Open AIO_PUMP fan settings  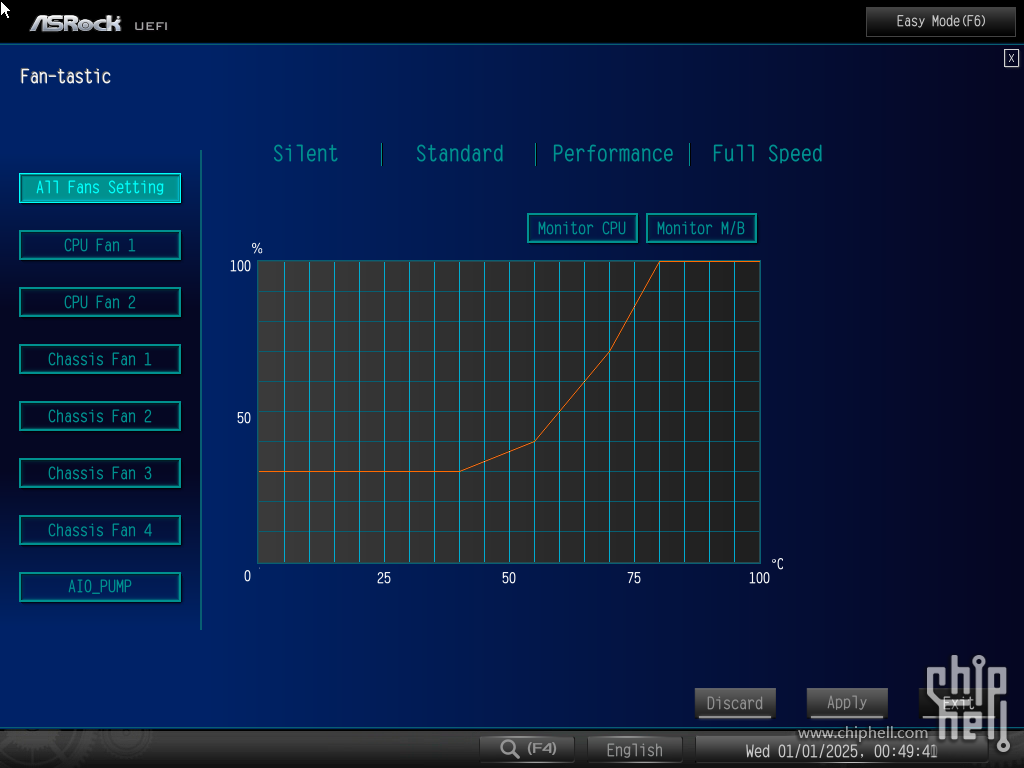(100, 587)
